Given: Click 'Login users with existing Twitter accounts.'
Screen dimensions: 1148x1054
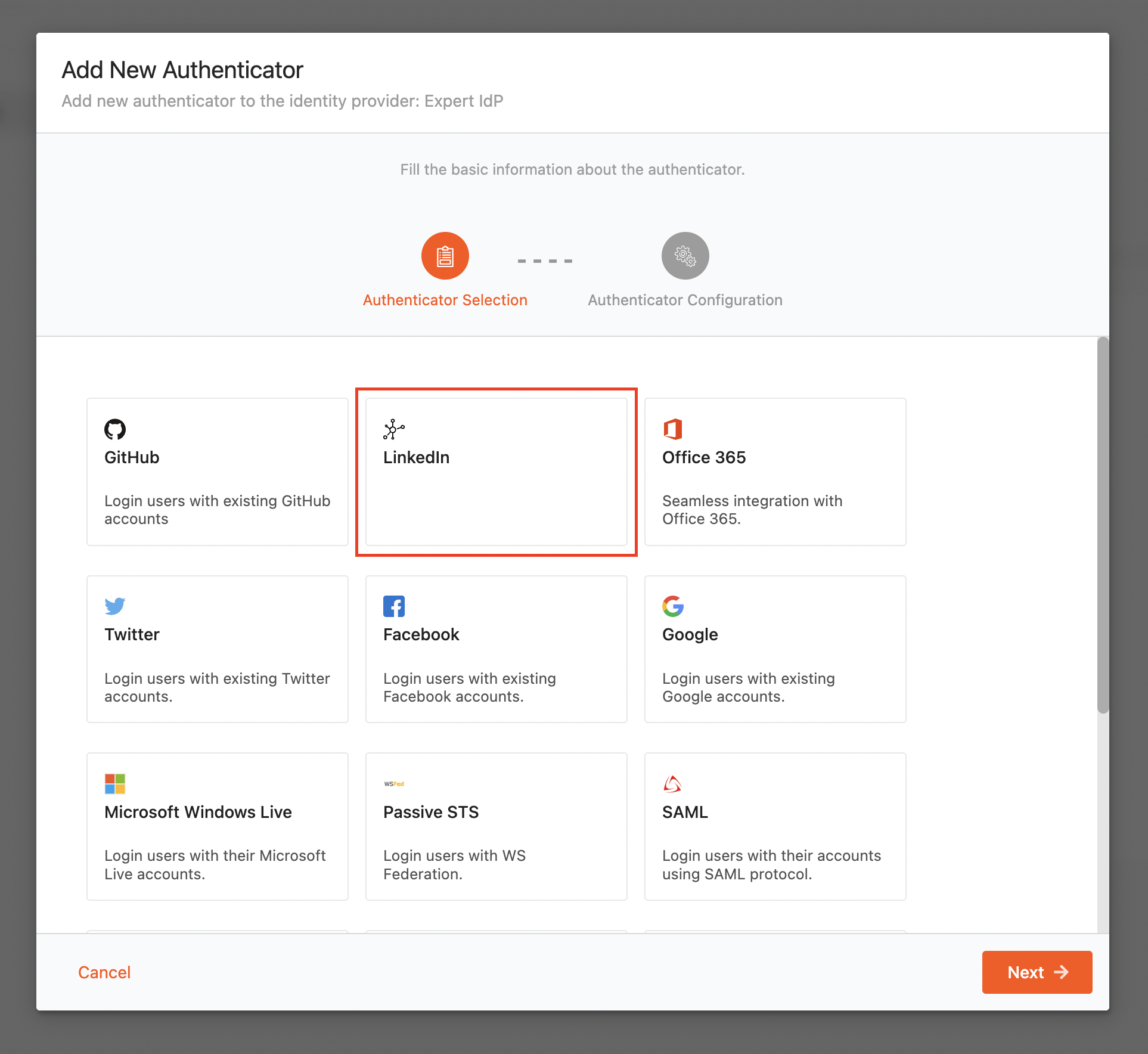Looking at the screenshot, I should (x=217, y=687).
